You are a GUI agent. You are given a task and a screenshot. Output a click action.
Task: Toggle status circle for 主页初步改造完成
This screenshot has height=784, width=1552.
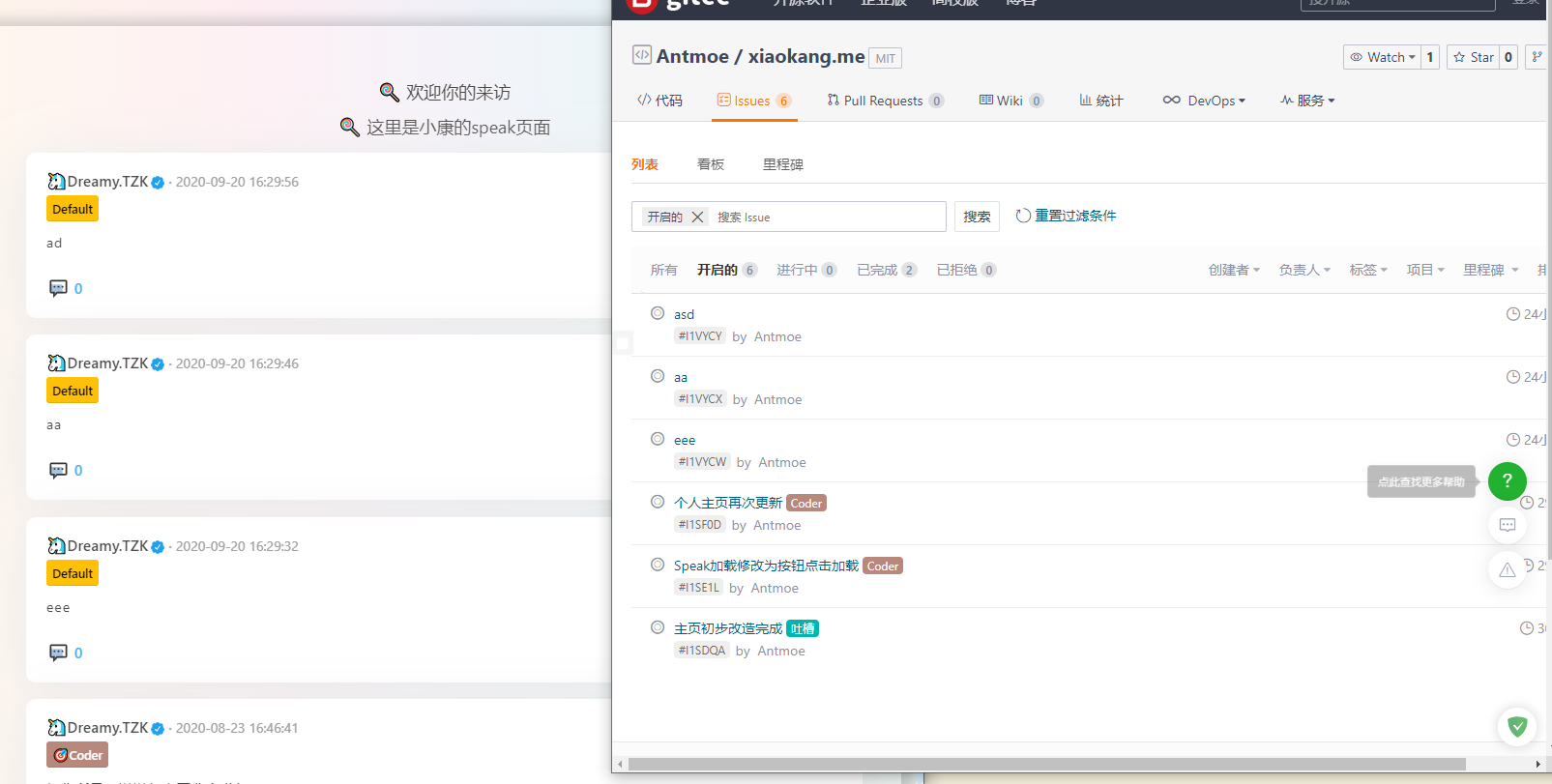658,627
